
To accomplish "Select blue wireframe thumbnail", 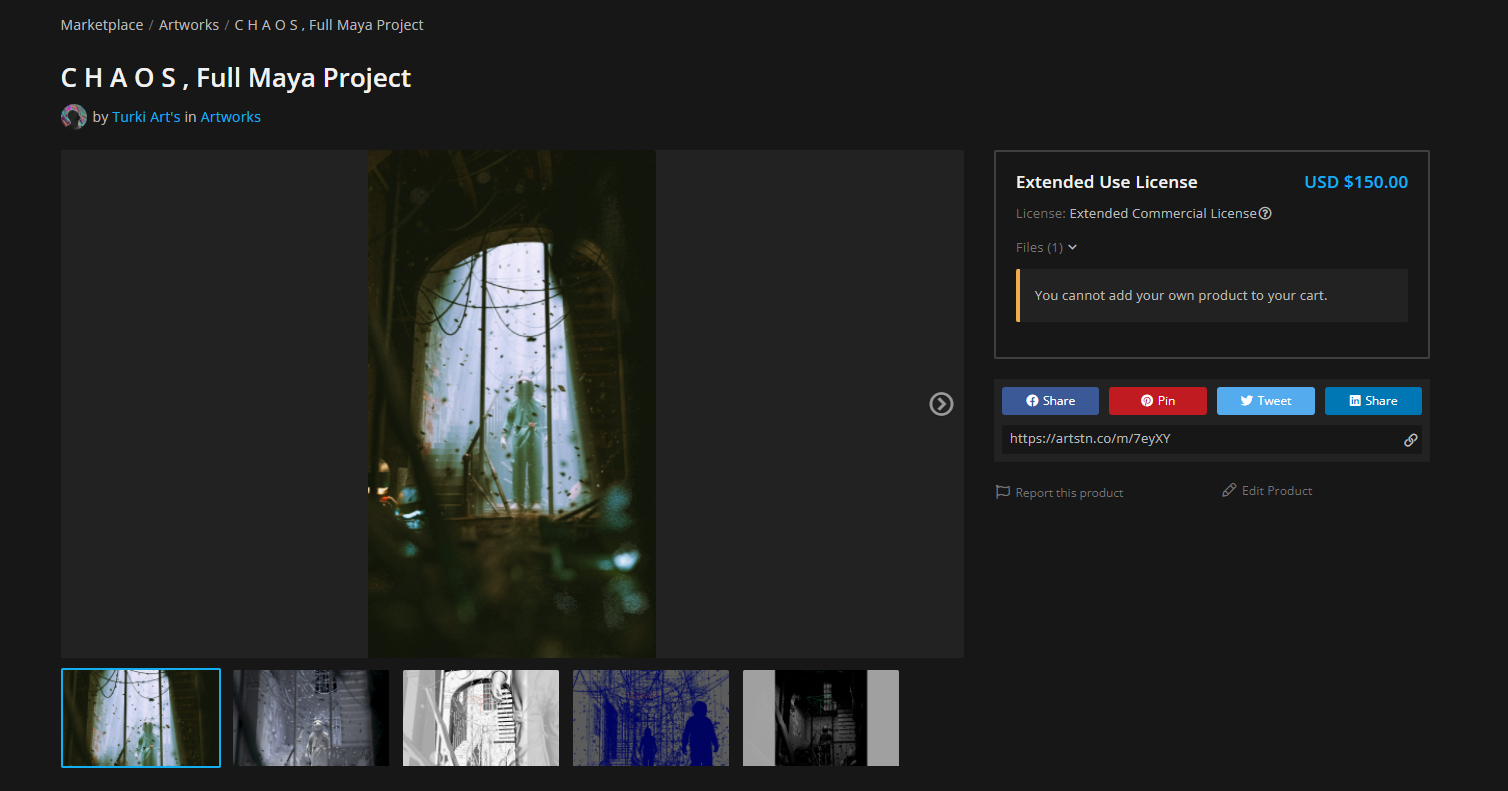I will pyautogui.click(x=651, y=718).
